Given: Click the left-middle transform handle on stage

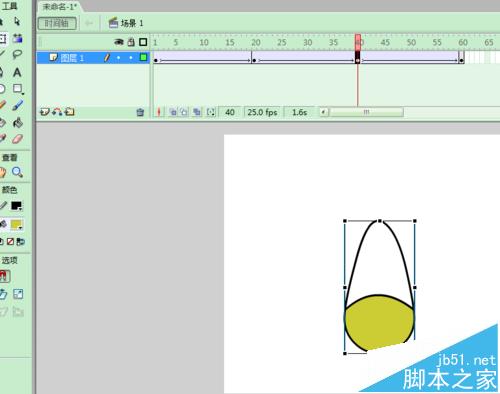Looking at the screenshot, I should click(x=345, y=287).
